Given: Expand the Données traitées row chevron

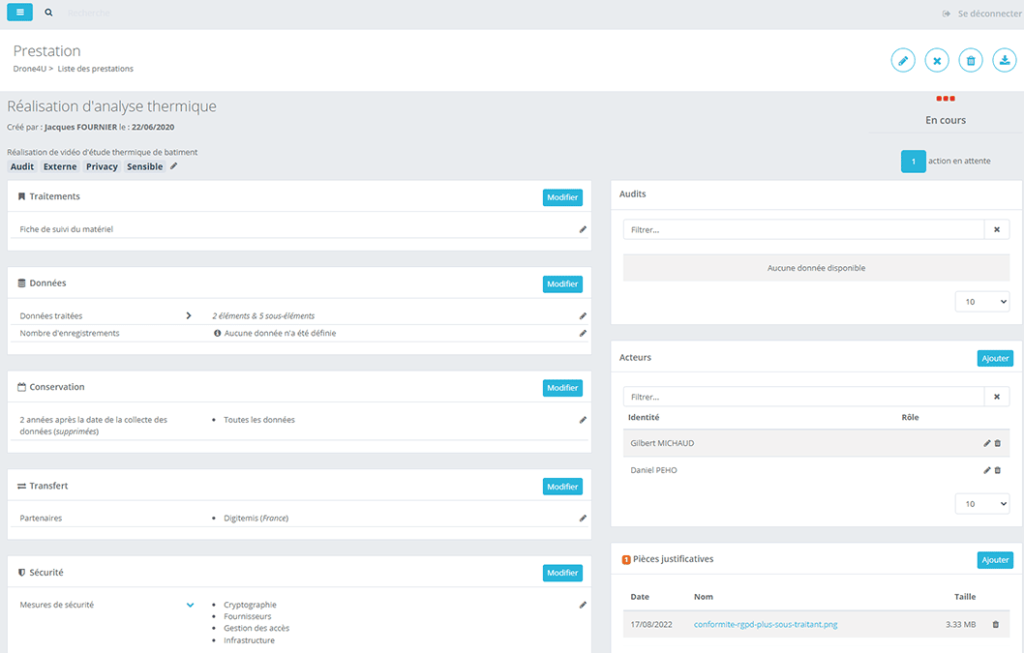Looking at the screenshot, I should (x=188, y=316).
